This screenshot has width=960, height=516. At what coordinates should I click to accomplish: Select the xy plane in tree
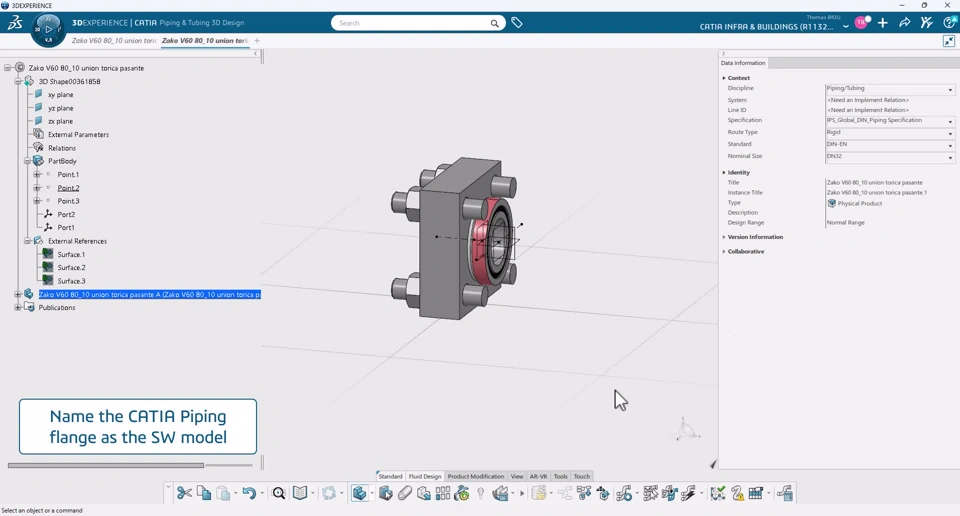click(x=61, y=95)
